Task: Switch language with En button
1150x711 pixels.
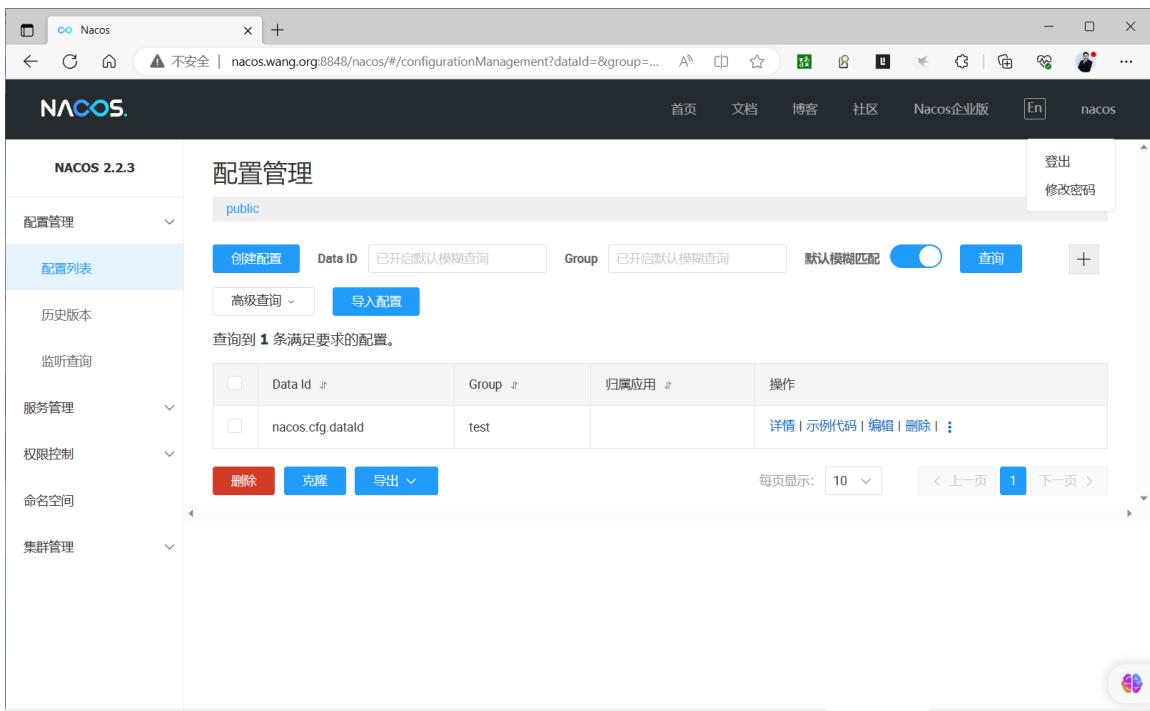Action: (1034, 109)
